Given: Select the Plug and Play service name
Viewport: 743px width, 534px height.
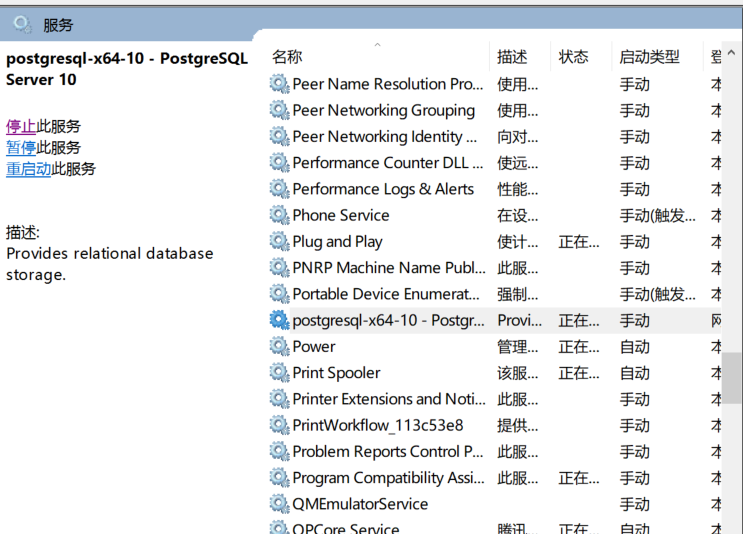Looking at the screenshot, I should pyautogui.click(x=337, y=242).
